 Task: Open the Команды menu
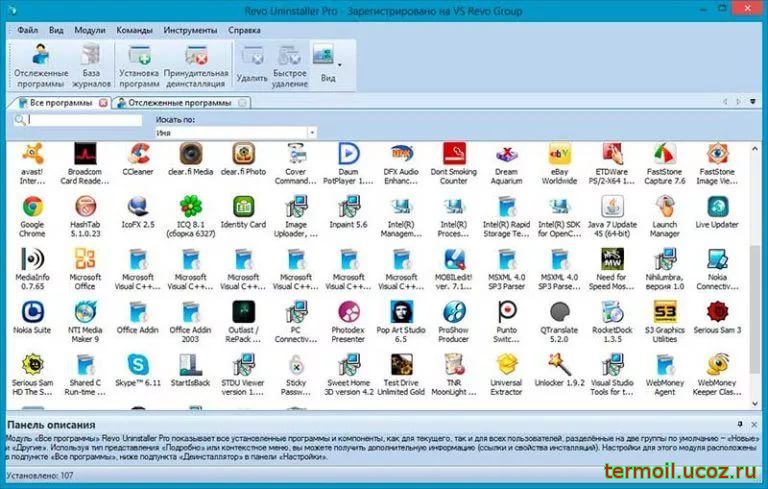(134, 30)
